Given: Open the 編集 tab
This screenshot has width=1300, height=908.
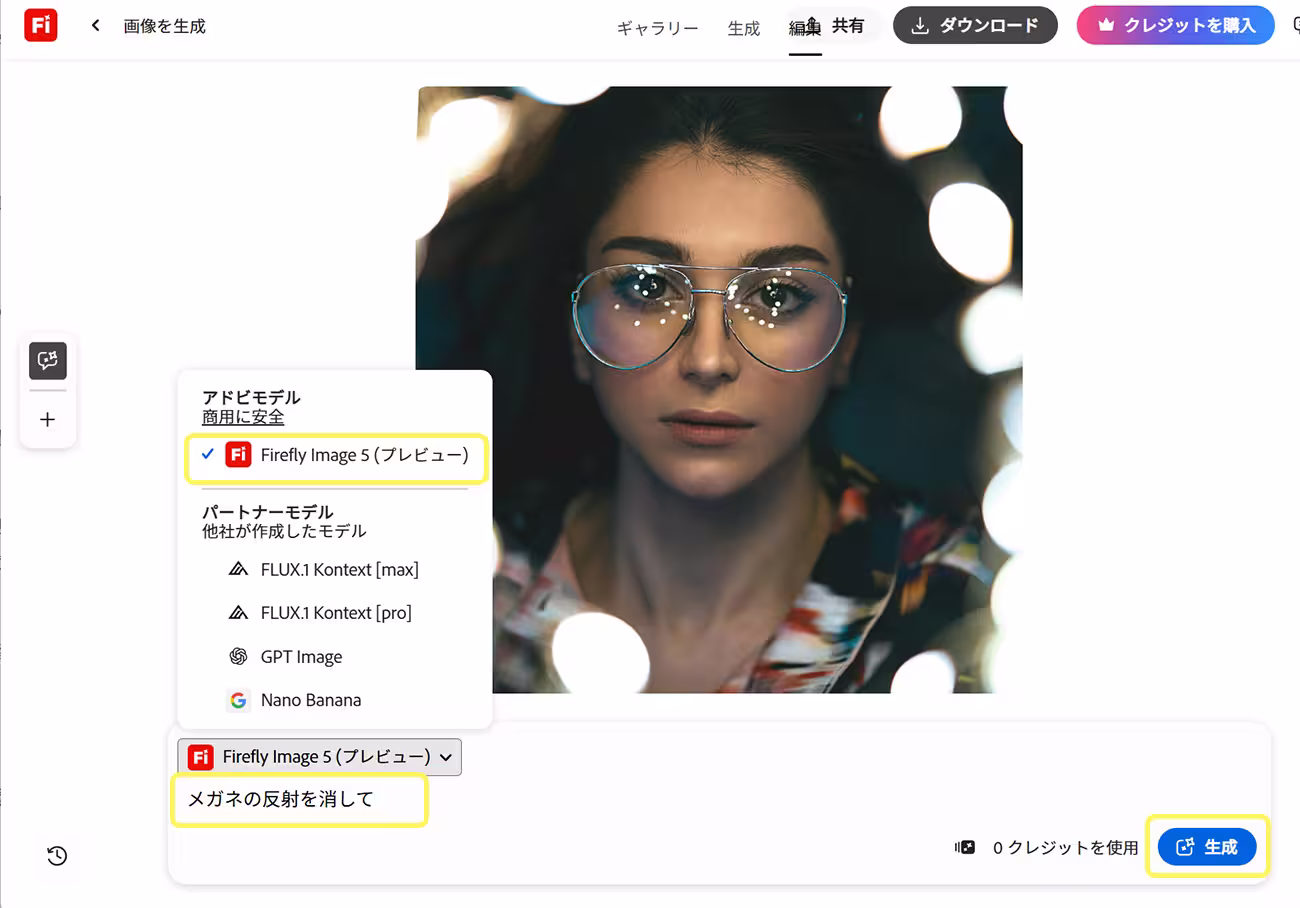Looking at the screenshot, I should tap(802, 28).
